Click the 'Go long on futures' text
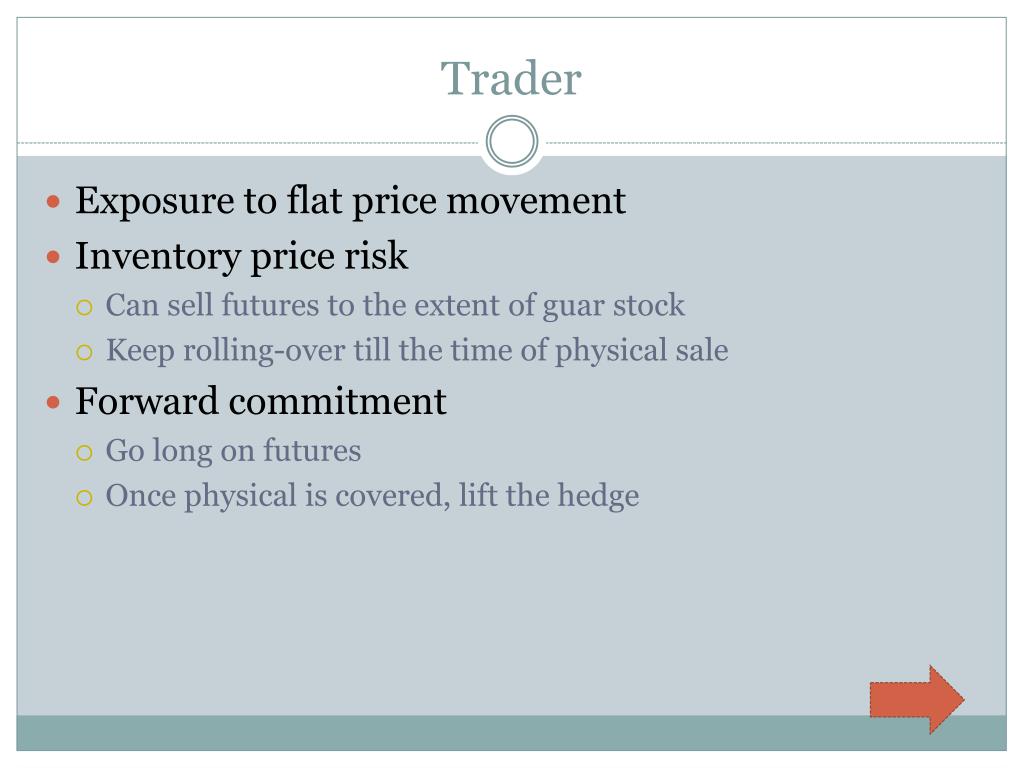1024x768 pixels. coord(233,451)
